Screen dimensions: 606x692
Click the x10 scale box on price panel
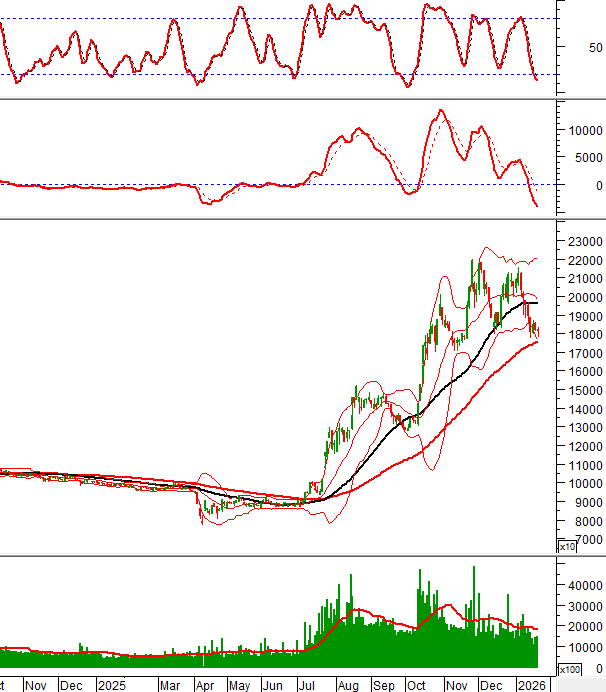point(566,546)
